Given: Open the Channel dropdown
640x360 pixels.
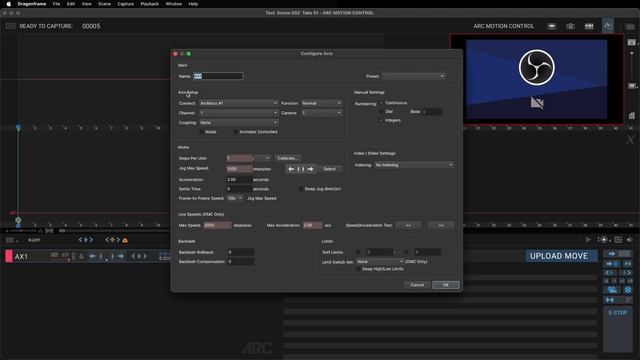Looking at the screenshot, I should pos(238,113).
